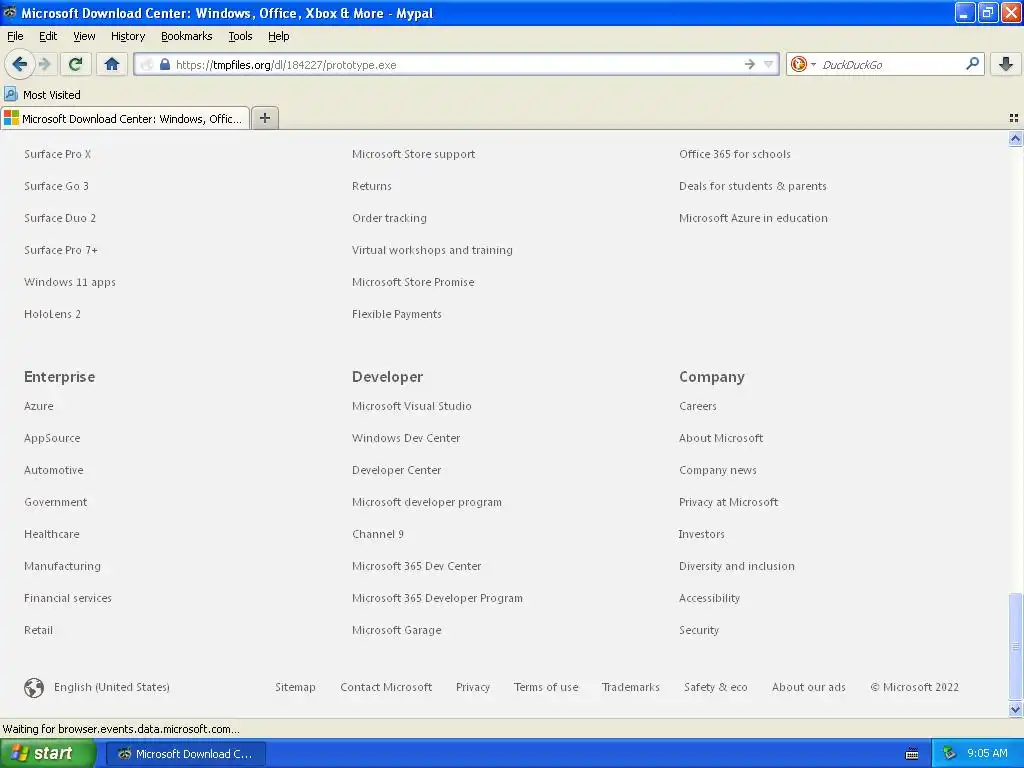
Task: Open the AppSource link
Action: (x=52, y=438)
